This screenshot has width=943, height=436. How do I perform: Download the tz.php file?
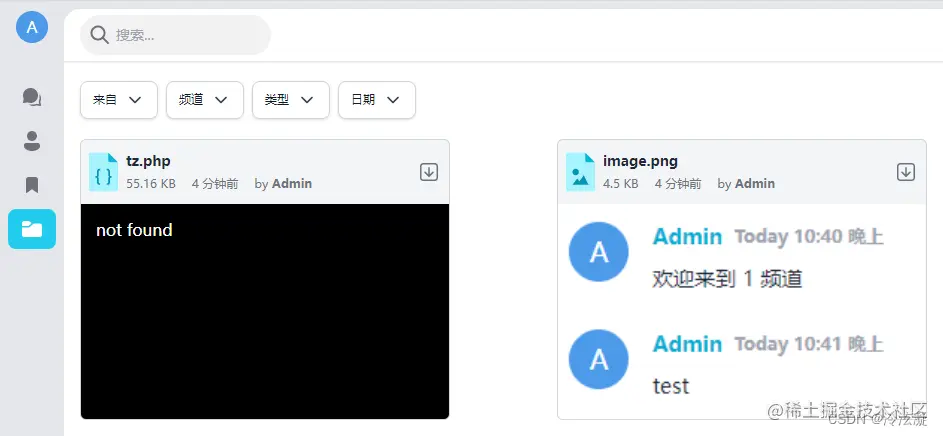[x=429, y=172]
